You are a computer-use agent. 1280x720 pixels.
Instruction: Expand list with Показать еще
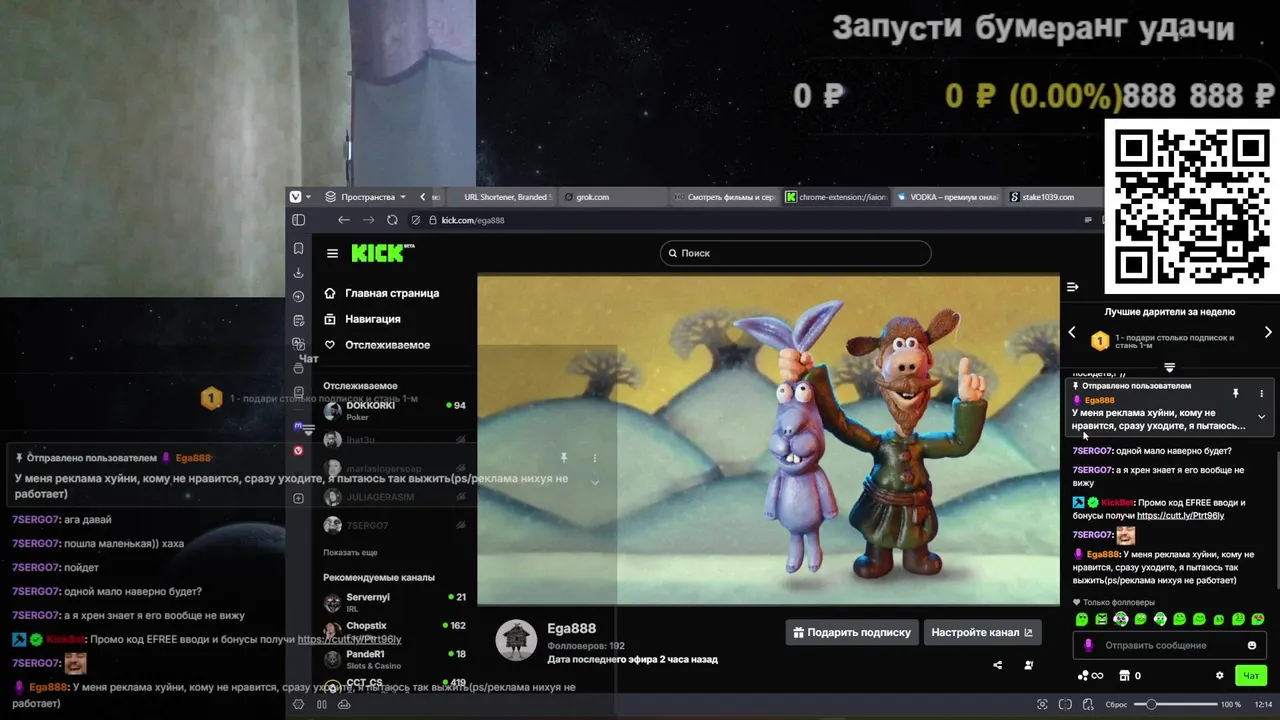pyautogui.click(x=350, y=552)
